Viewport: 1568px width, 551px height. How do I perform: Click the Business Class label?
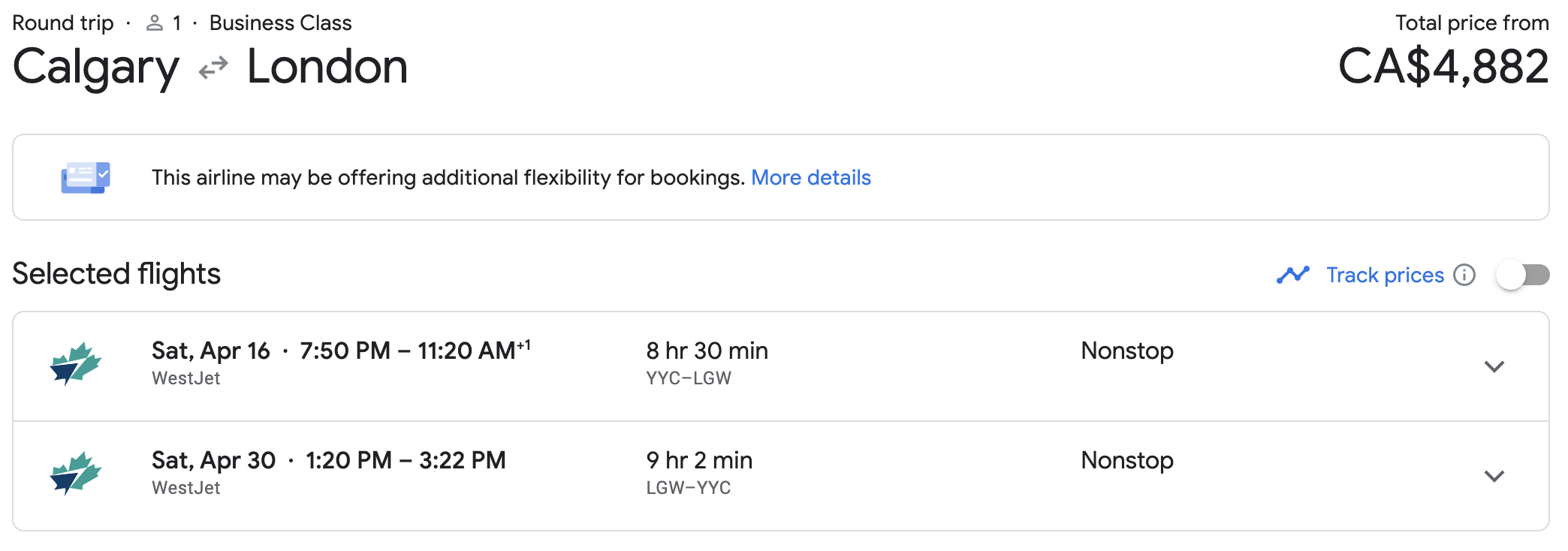[x=280, y=23]
